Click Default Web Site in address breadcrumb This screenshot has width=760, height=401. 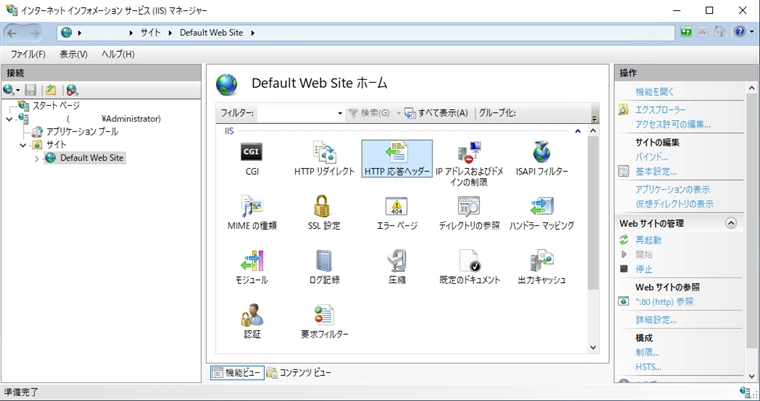pos(211,33)
